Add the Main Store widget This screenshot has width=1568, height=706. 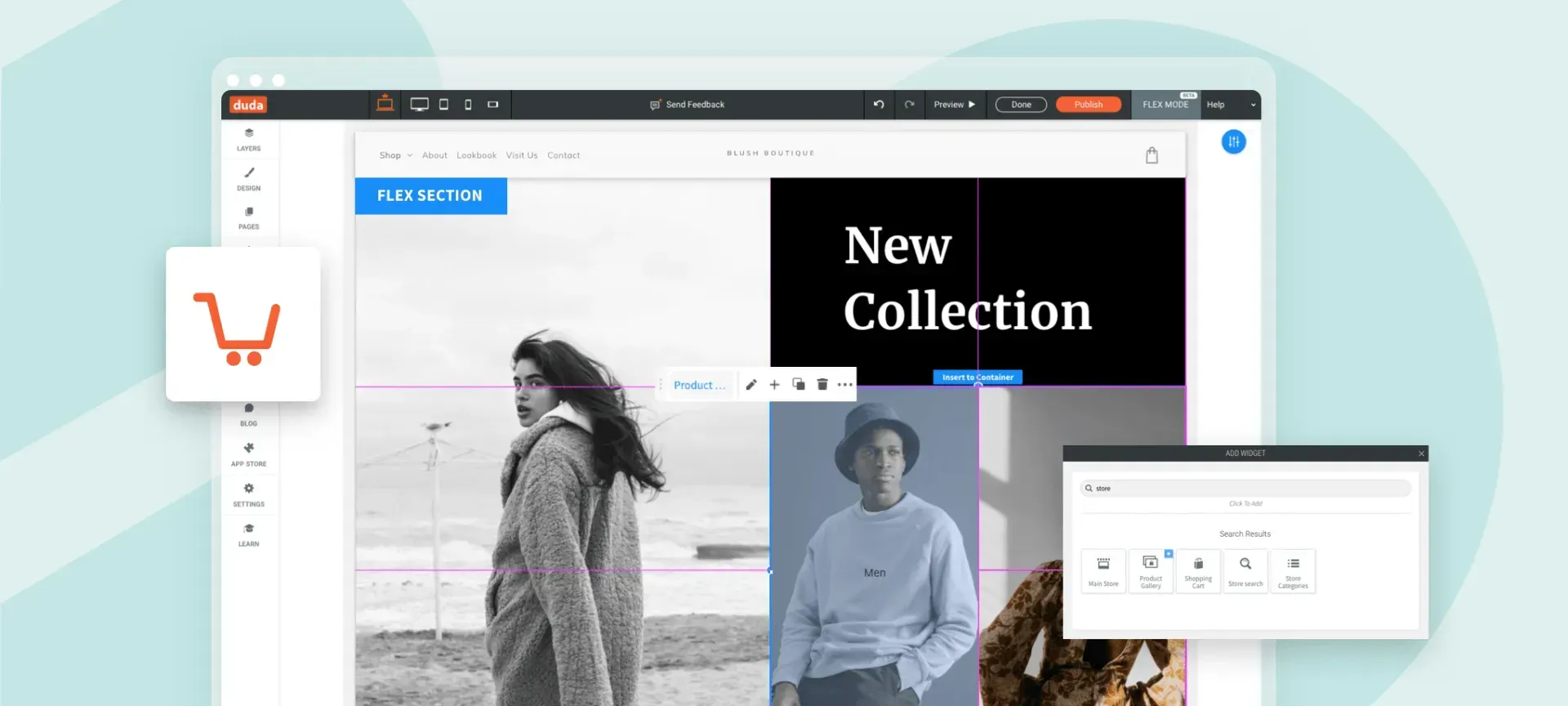1103,571
